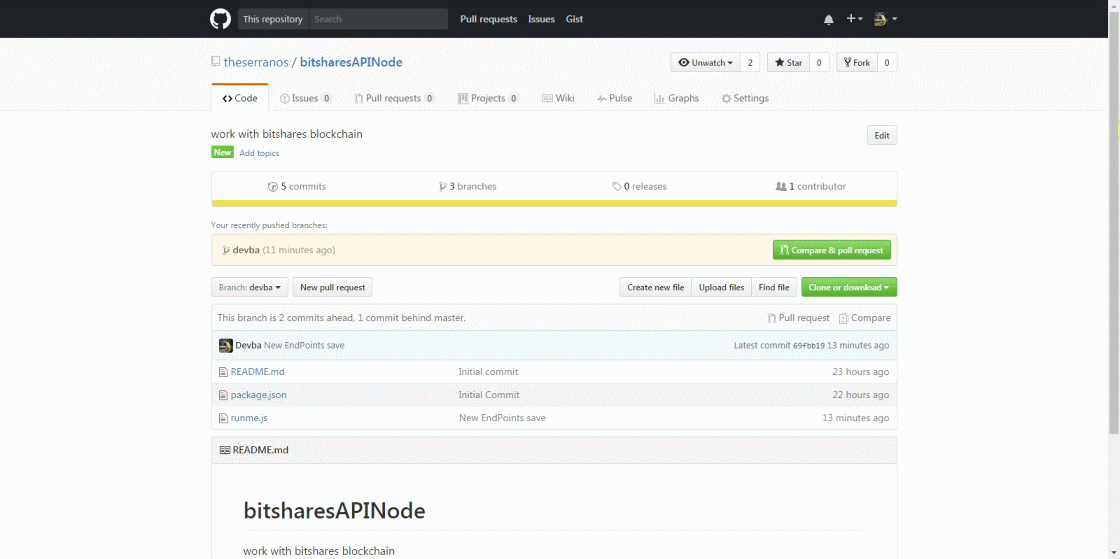Expand the Unwatch dropdown button
The height and width of the screenshot is (559, 1120).
[x=705, y=63]
